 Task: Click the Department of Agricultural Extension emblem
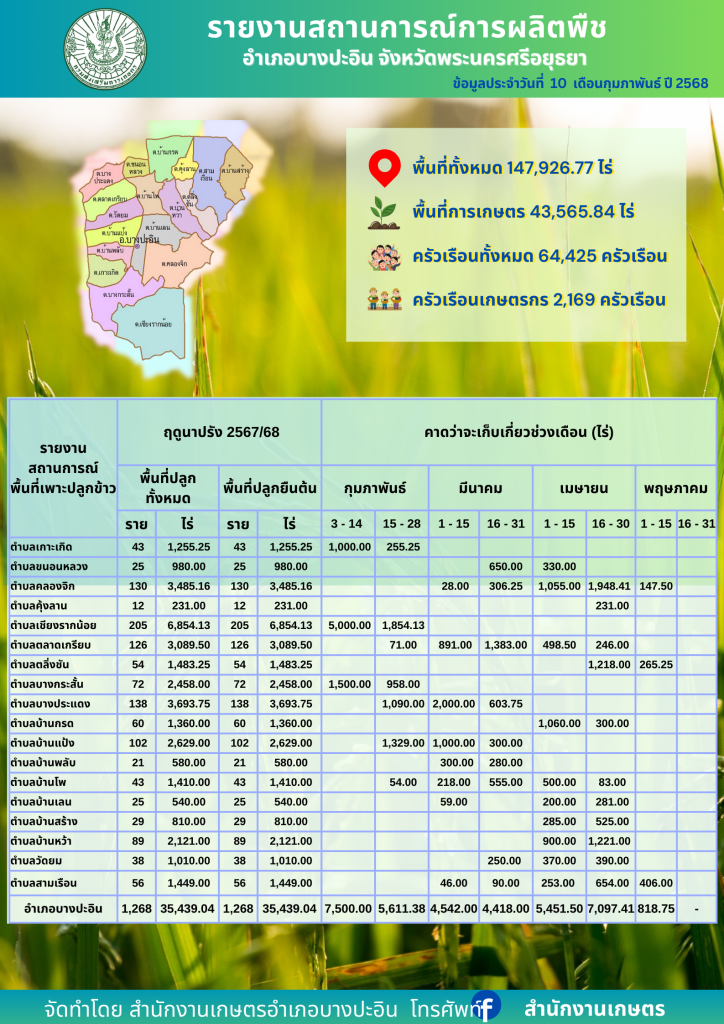tap(104, 49)
